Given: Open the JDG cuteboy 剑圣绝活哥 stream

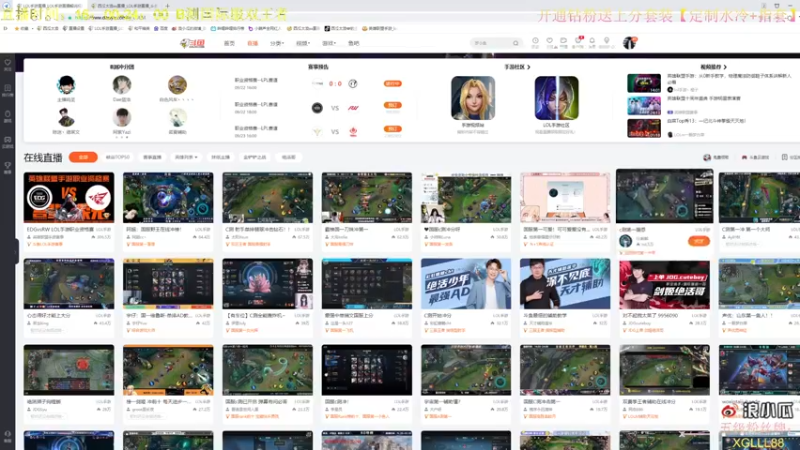Looking at the screenshot, I should [664, 284].
